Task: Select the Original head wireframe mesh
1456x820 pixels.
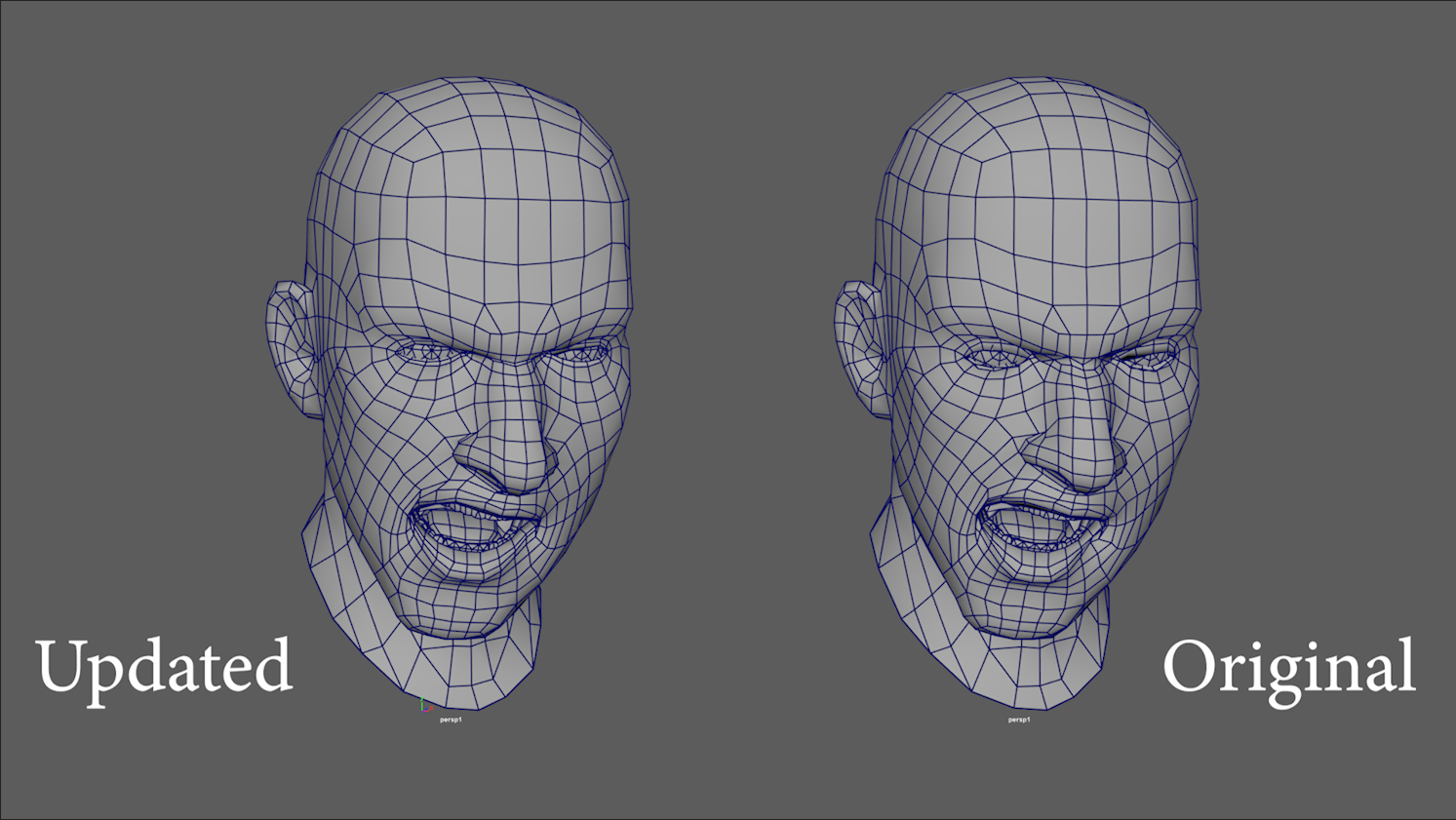Action: pos(1017,392)
